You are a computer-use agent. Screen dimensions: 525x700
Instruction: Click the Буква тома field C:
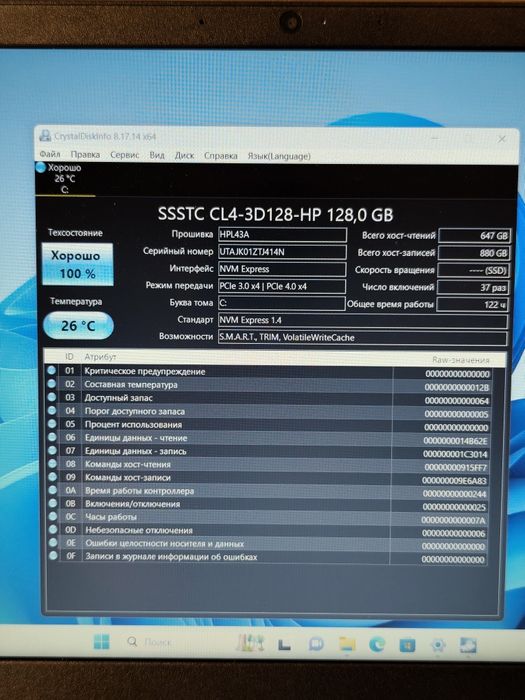(282, 303)
